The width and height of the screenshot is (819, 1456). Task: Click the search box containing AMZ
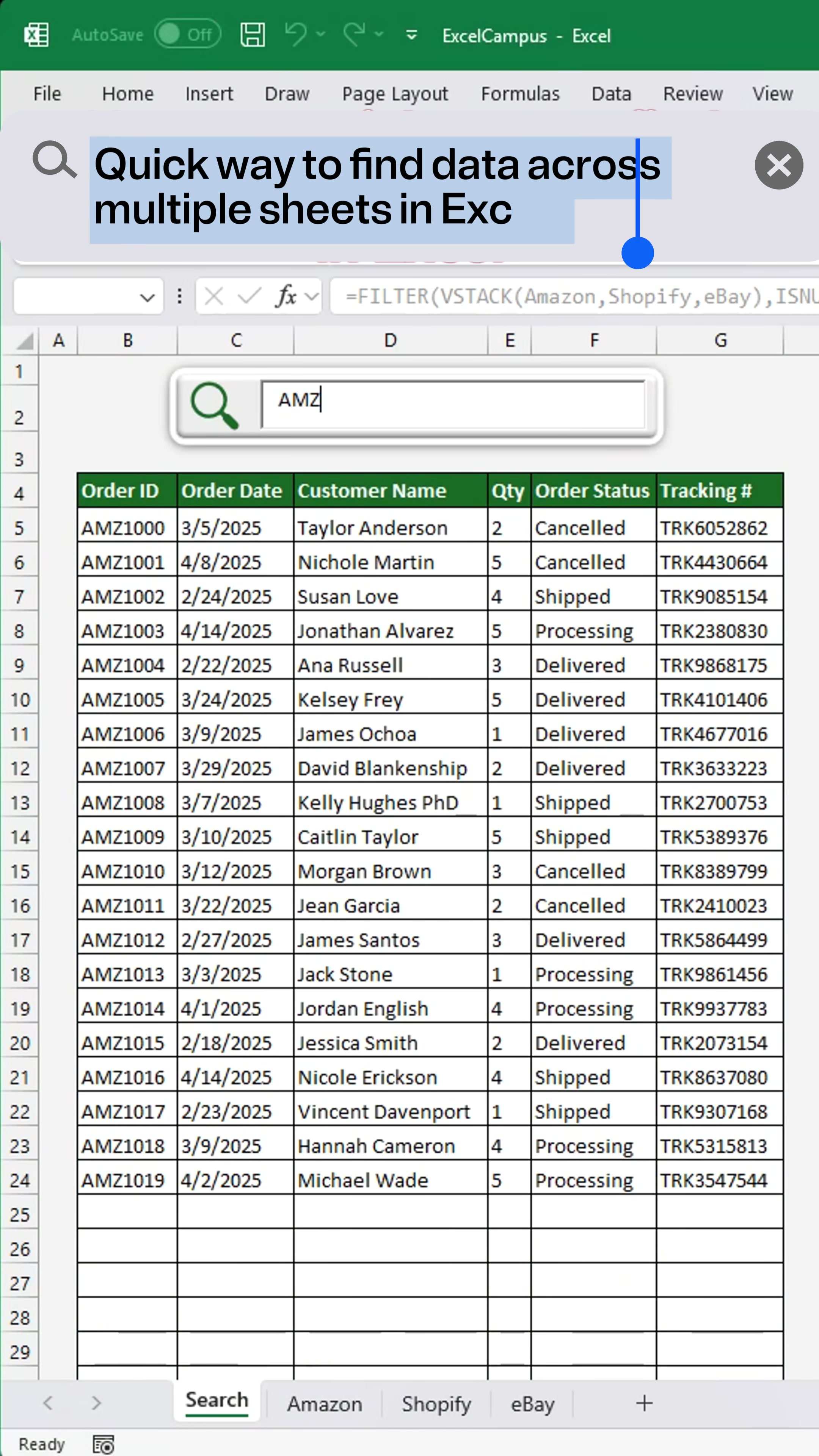click(x=453, y=404)
